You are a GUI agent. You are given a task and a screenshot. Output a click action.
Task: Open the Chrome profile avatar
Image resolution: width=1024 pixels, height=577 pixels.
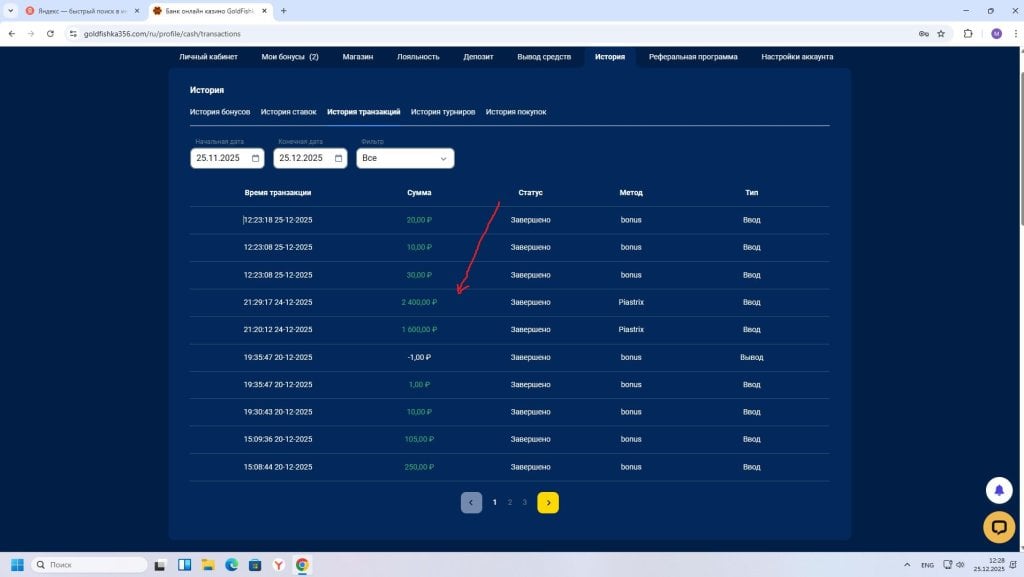[996, 33]
